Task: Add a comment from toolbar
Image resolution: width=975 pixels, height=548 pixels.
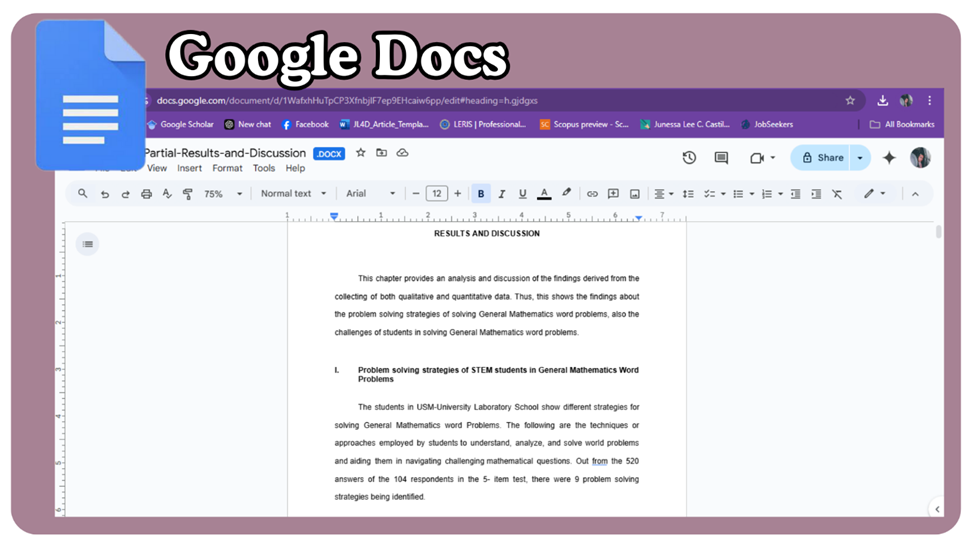Action: [613, 194]
